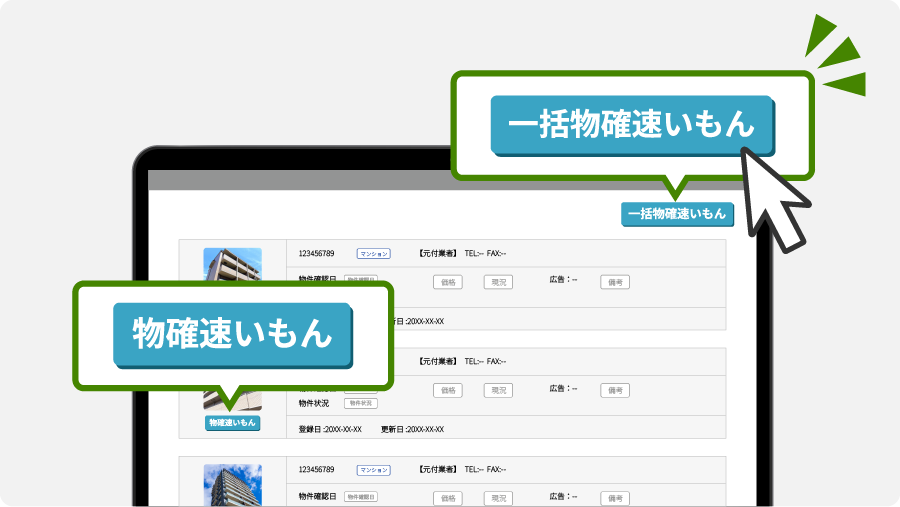900x507 pixels.
Task: Open the third listing's high-rise tower photo
Action: click(x=232, y=485)
